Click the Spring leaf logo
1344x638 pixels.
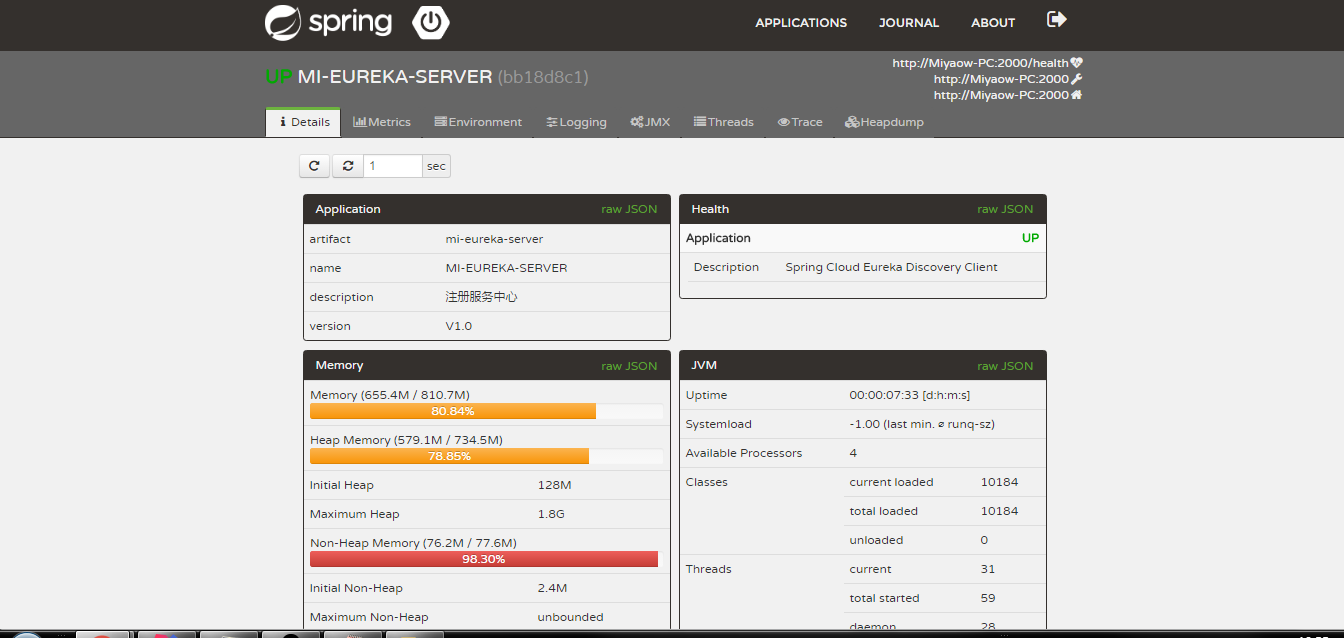tap(282, 22)
